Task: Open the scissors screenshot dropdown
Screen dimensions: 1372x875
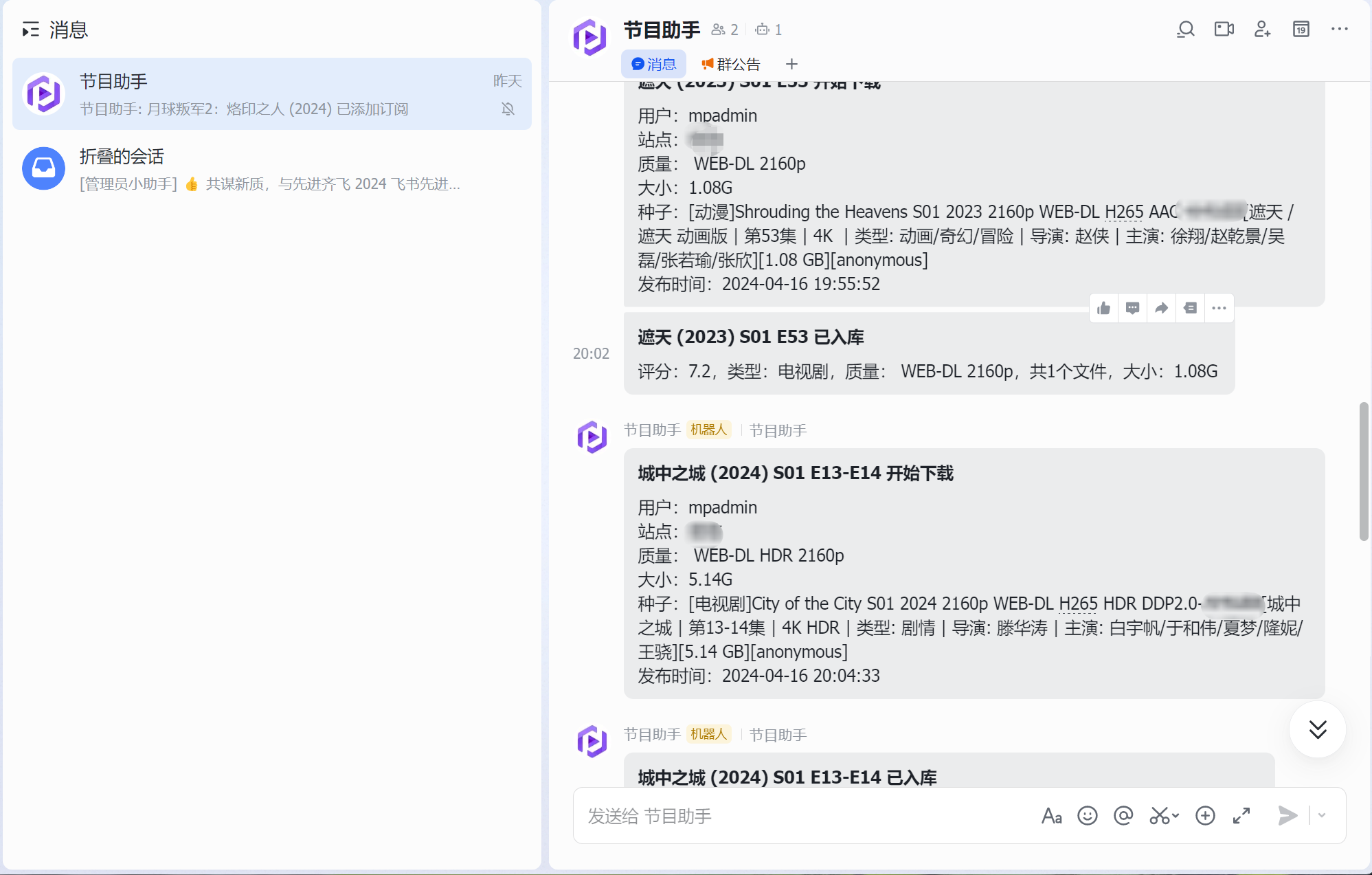Action: (x=1176, y=816)
